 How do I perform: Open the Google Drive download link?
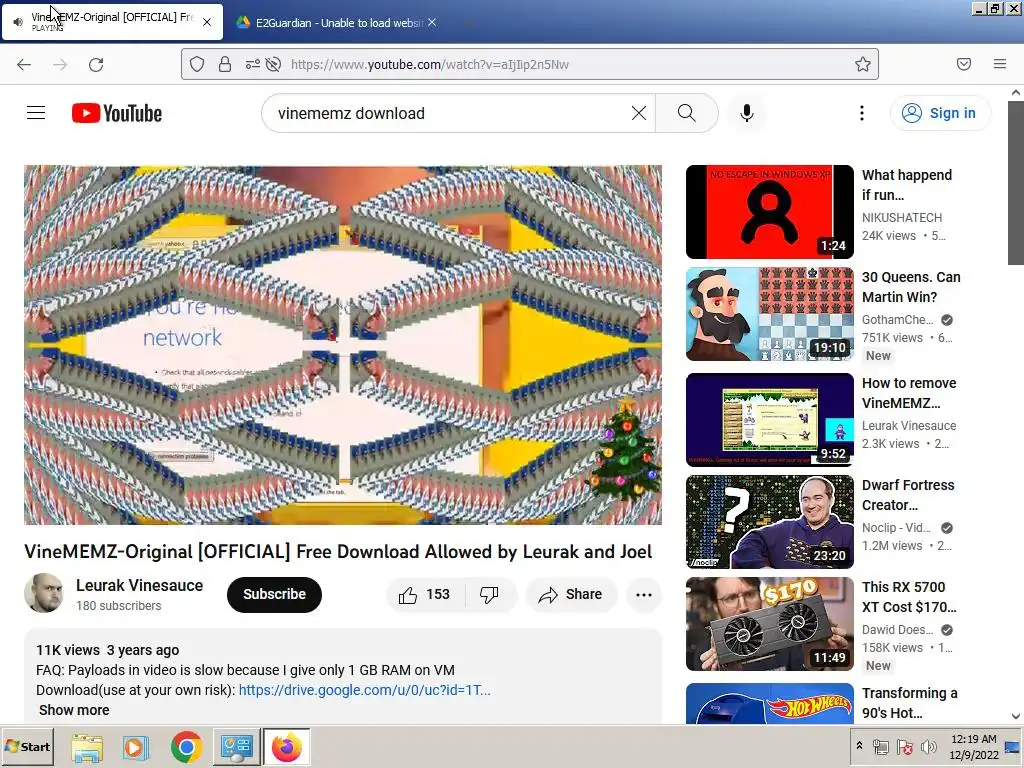pyautogui.click(x=364, y=690)
